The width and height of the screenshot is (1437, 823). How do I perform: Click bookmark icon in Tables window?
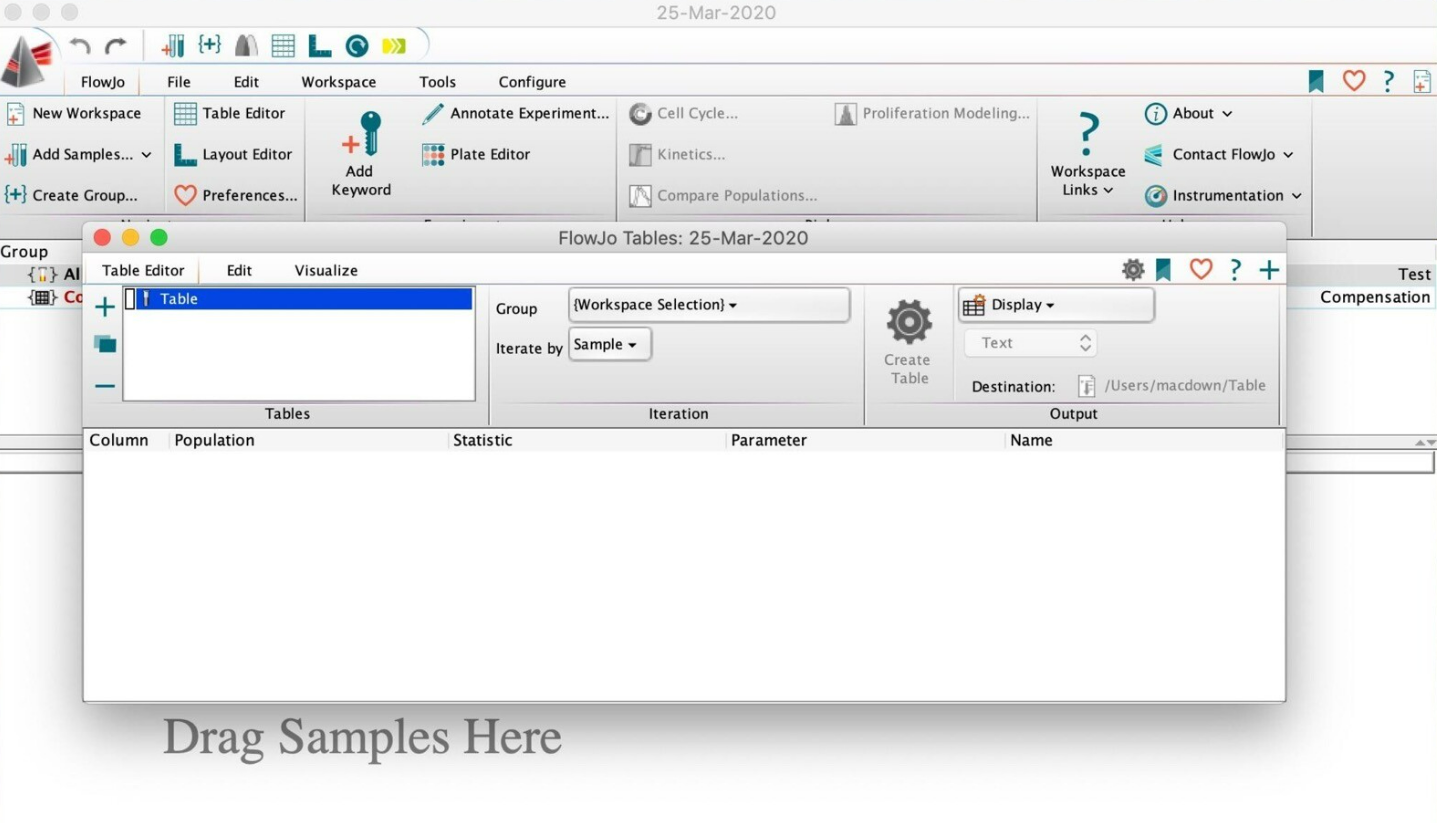click(1163, 269)
